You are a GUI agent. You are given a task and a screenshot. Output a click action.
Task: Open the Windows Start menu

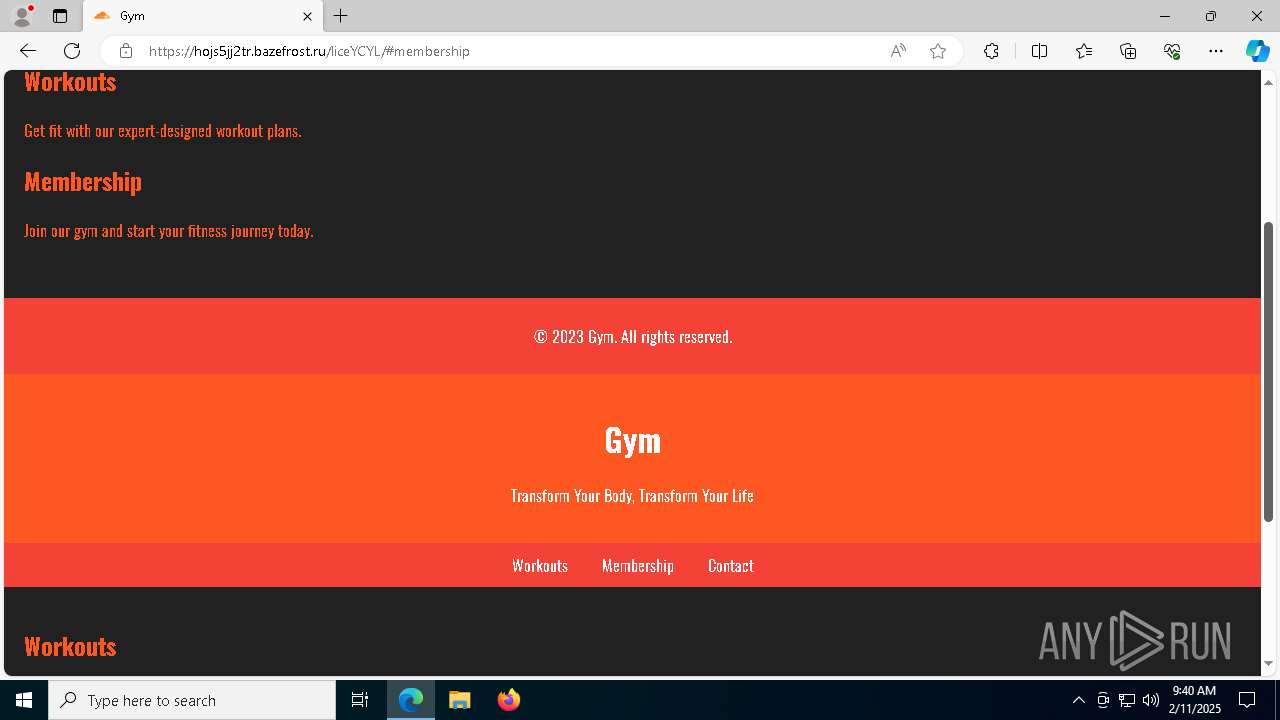[x=24, y=700]
